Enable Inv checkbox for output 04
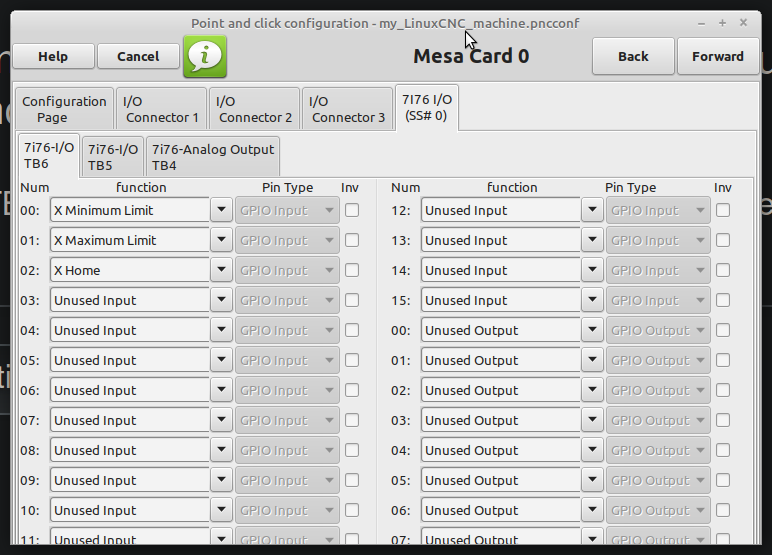 click(723, 451)
